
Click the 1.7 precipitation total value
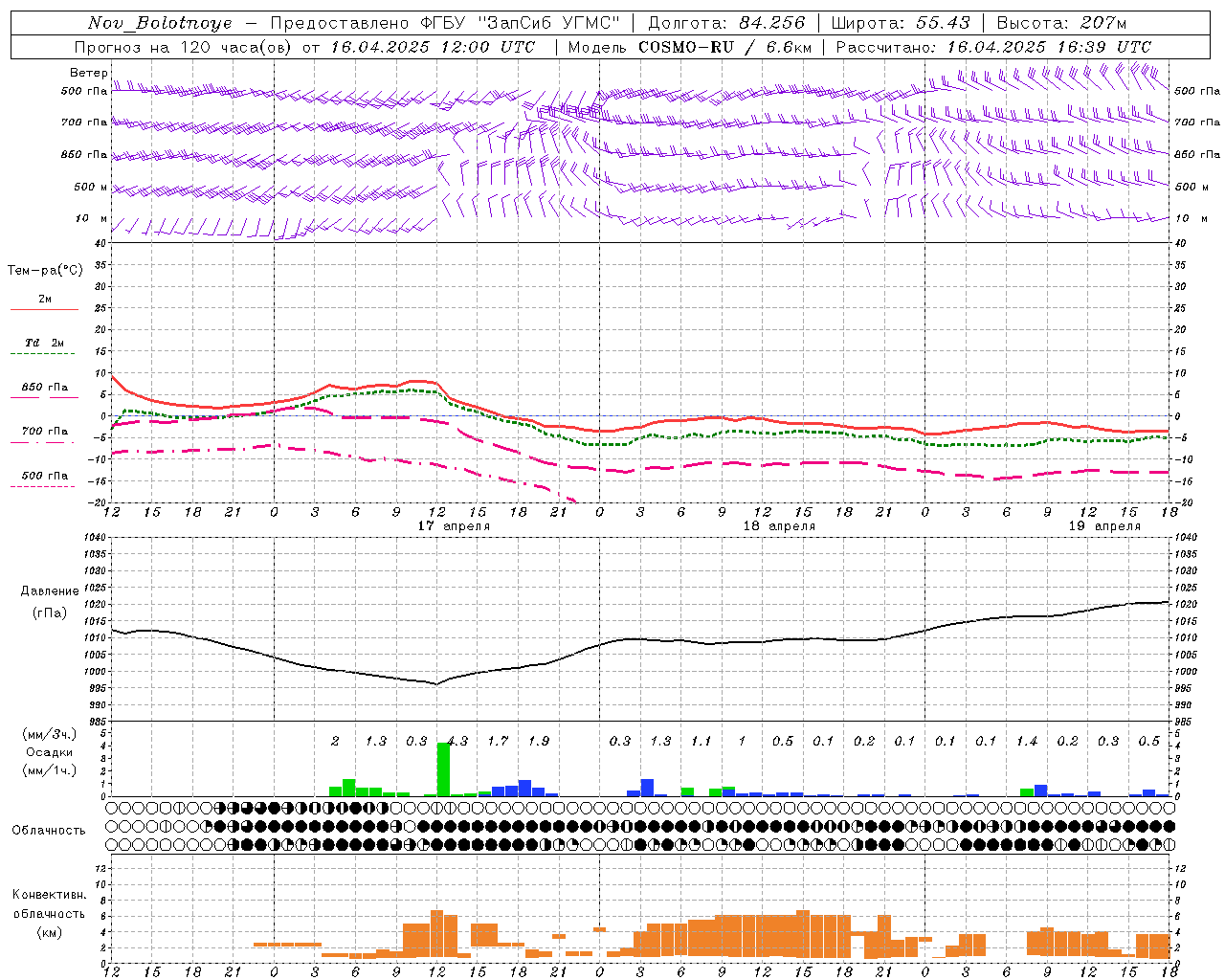point(498,741)
